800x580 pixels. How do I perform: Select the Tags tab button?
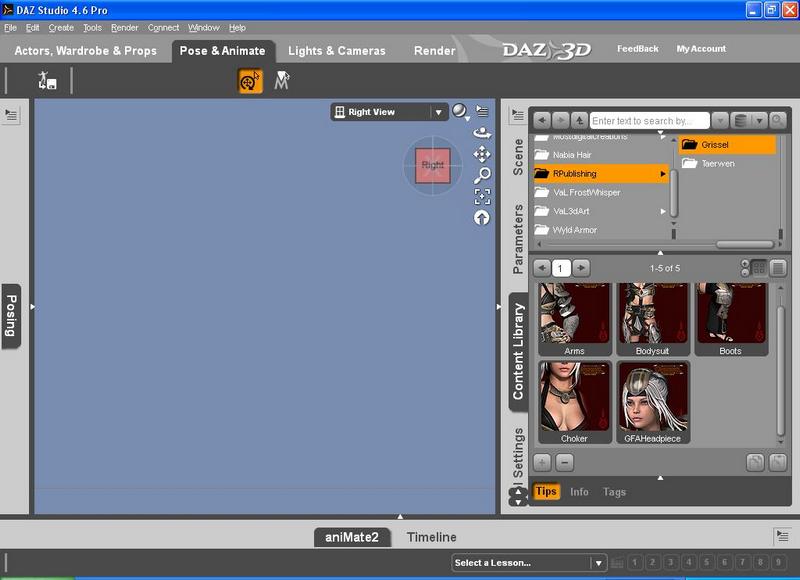[614, 492]
